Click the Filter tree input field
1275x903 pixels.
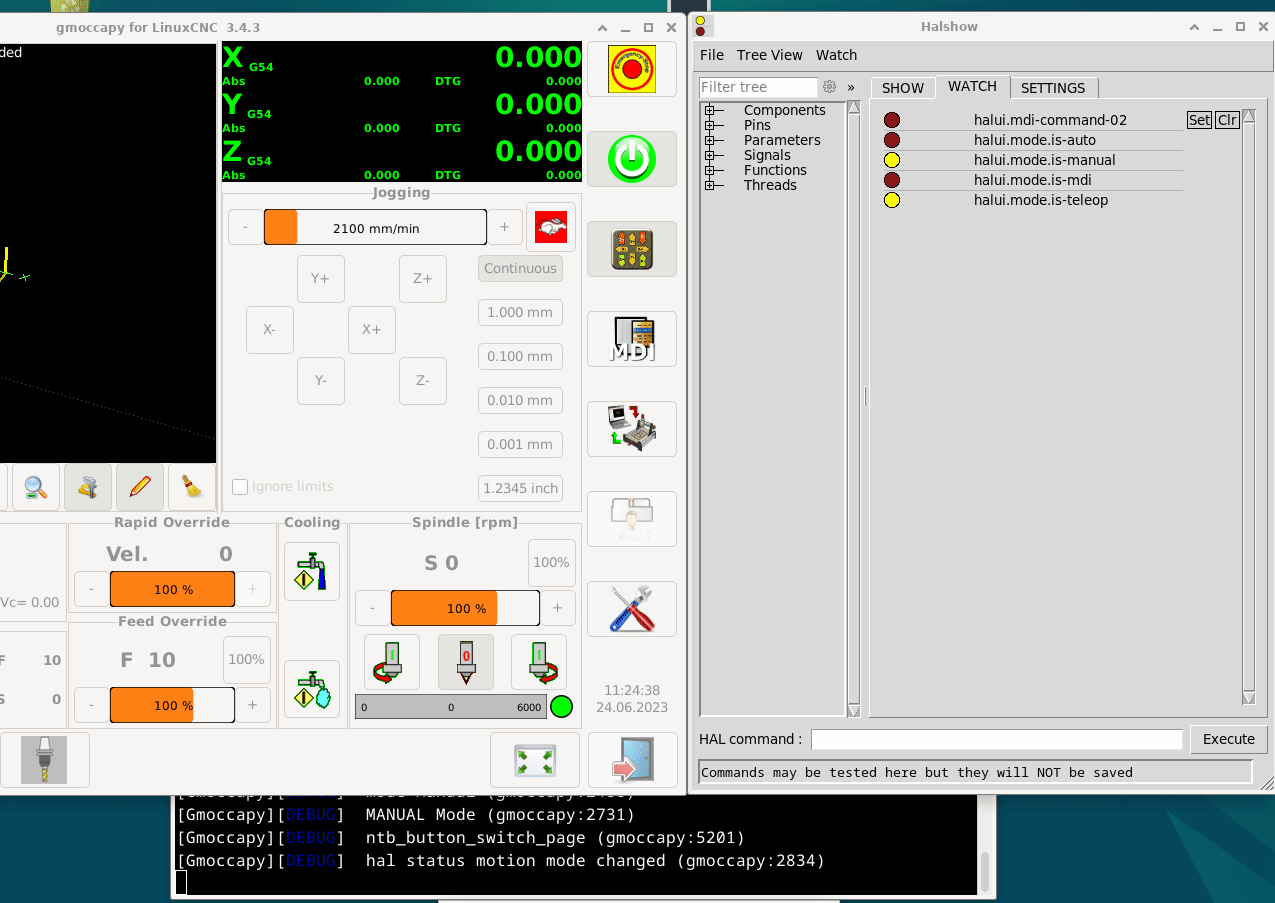click(758, 87)
